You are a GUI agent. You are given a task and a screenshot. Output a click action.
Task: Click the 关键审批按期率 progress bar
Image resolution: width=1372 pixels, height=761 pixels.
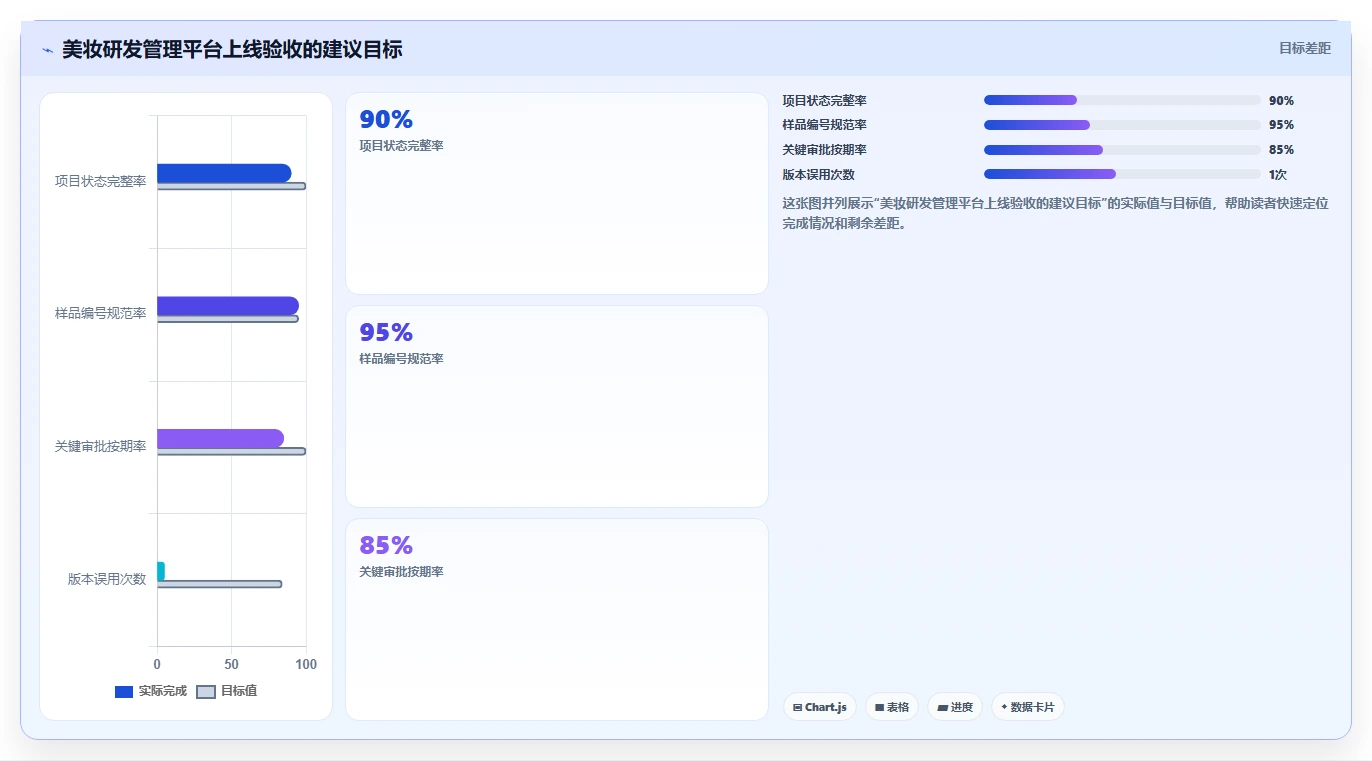coord(1122,150)
